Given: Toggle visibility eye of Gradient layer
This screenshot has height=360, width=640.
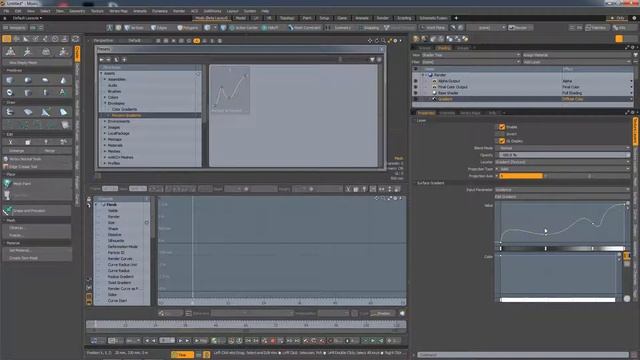Looking at the screenshot, I should [416, 99].
